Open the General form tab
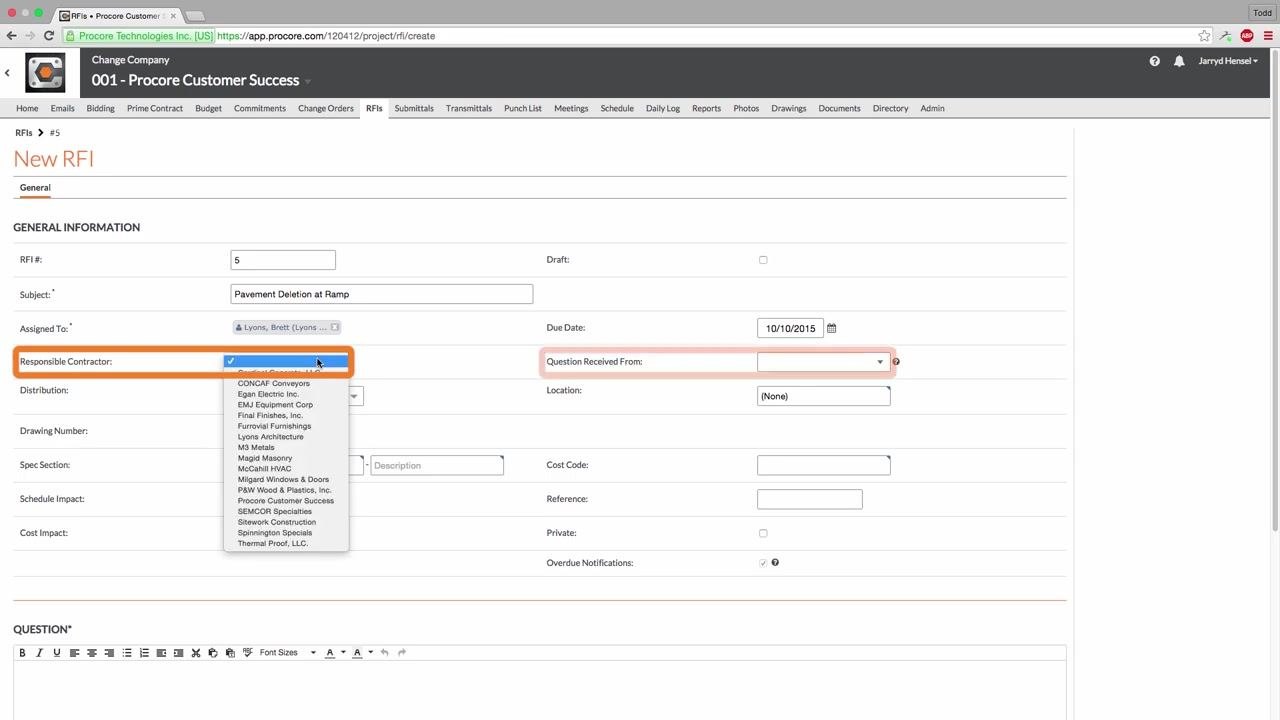Screen dimensions: 1280x720 [35, 188]
